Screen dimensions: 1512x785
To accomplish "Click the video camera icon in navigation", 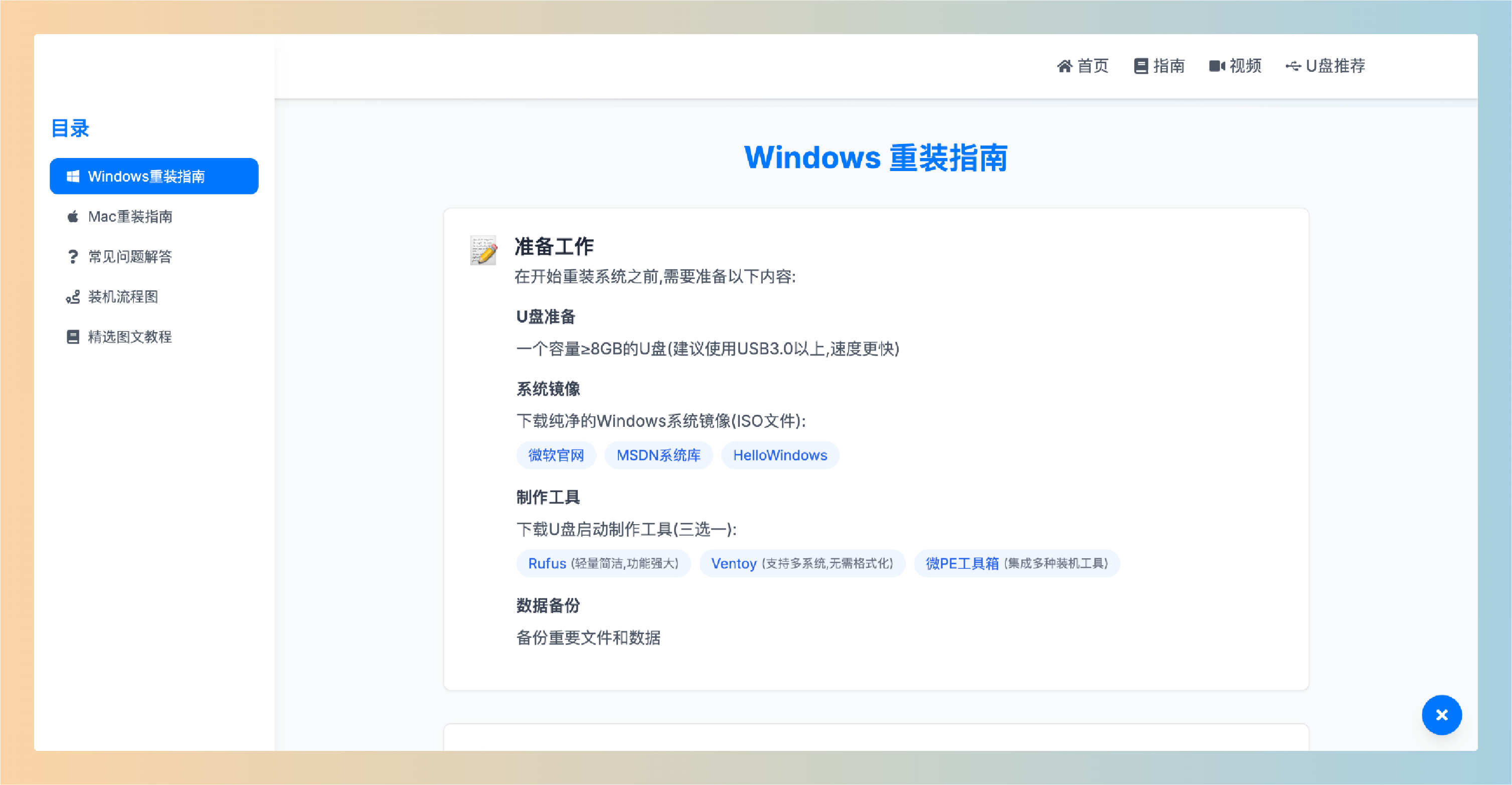I will 1217,66.
